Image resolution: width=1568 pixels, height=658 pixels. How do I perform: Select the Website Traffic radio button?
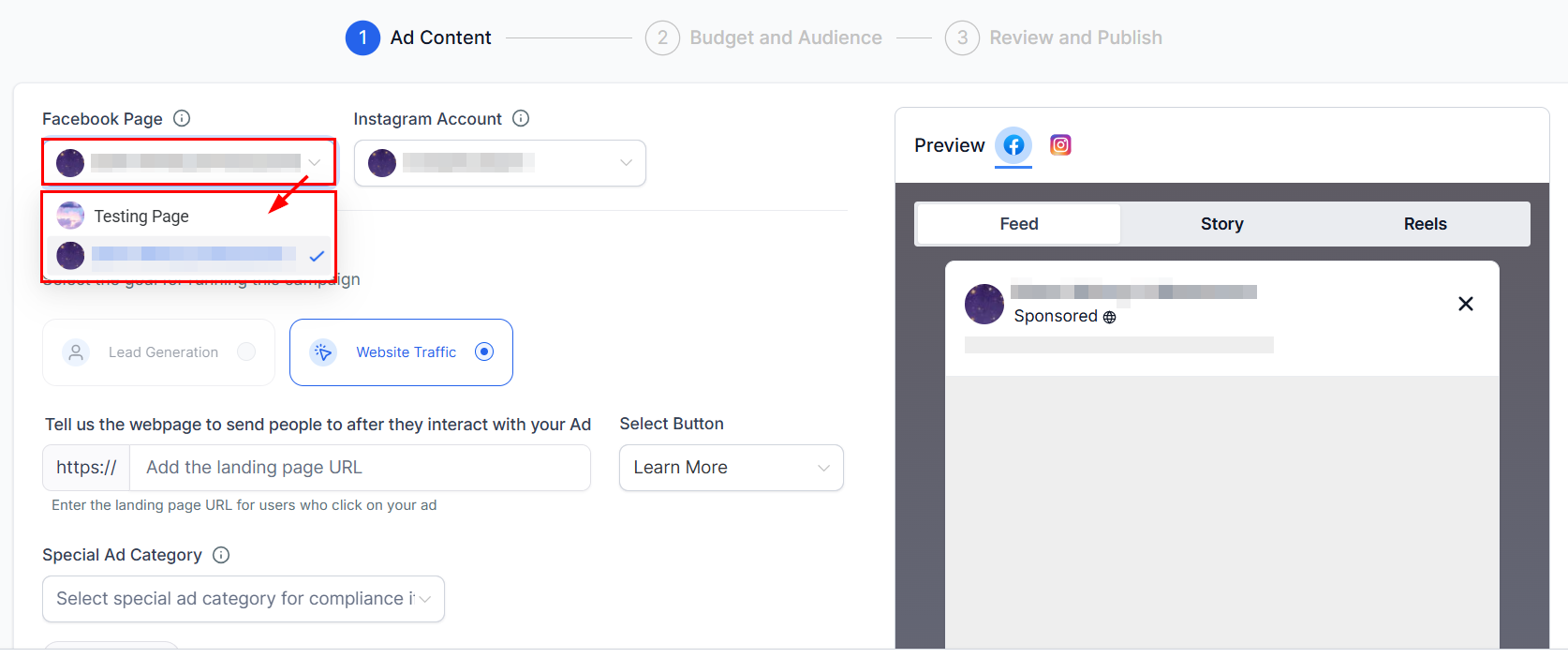(x=484, y=351)
